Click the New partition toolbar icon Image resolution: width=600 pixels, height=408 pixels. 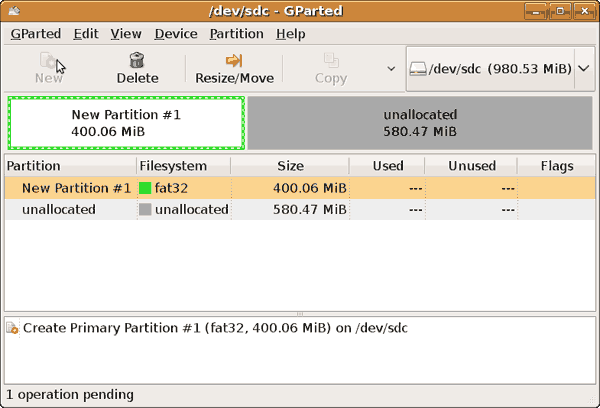pos(48,60)
